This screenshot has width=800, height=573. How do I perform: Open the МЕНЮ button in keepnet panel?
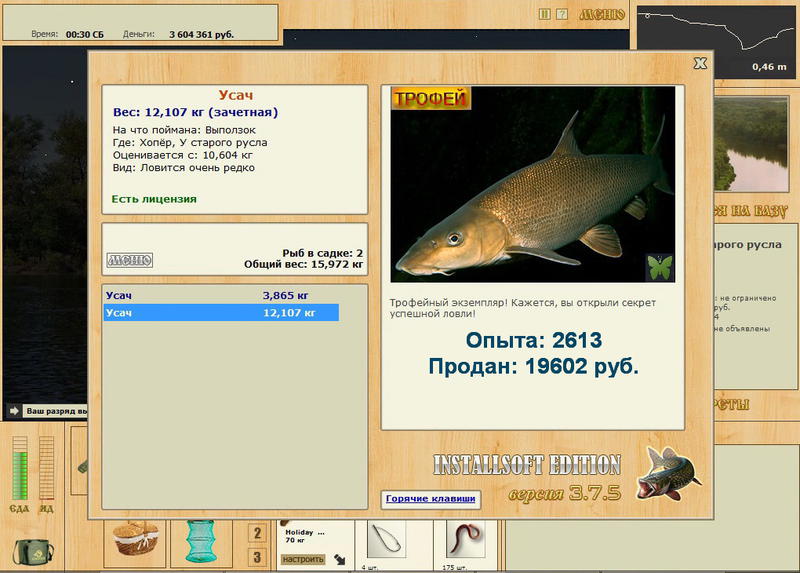pyautogui.click(x=130, y=260)
